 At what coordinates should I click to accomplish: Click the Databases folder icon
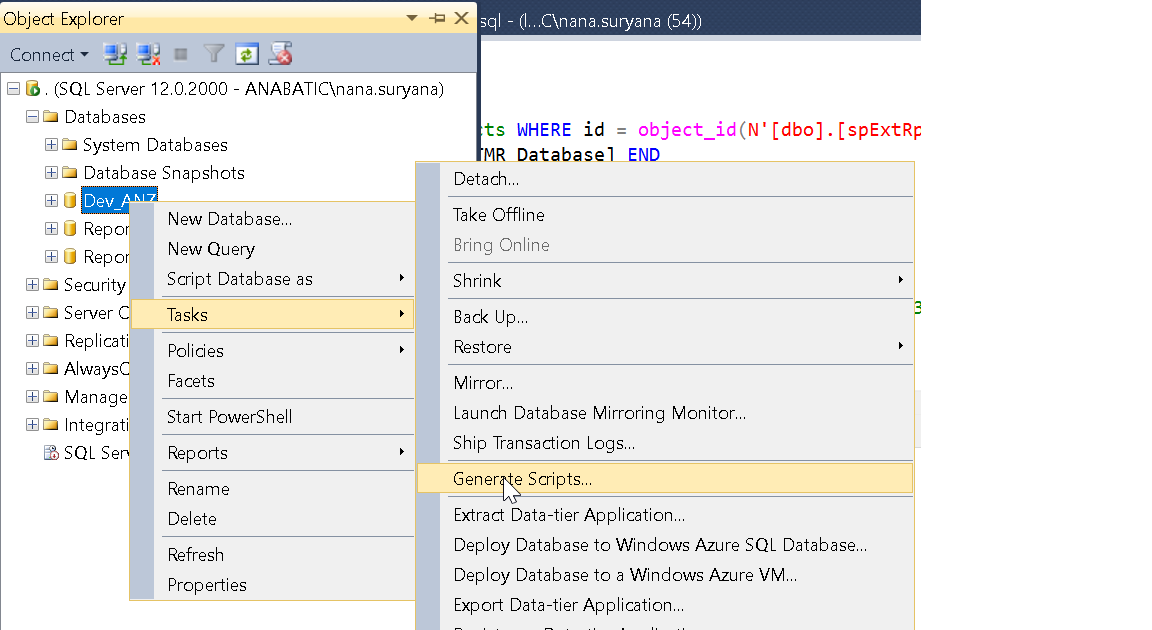tap(51, 117)
